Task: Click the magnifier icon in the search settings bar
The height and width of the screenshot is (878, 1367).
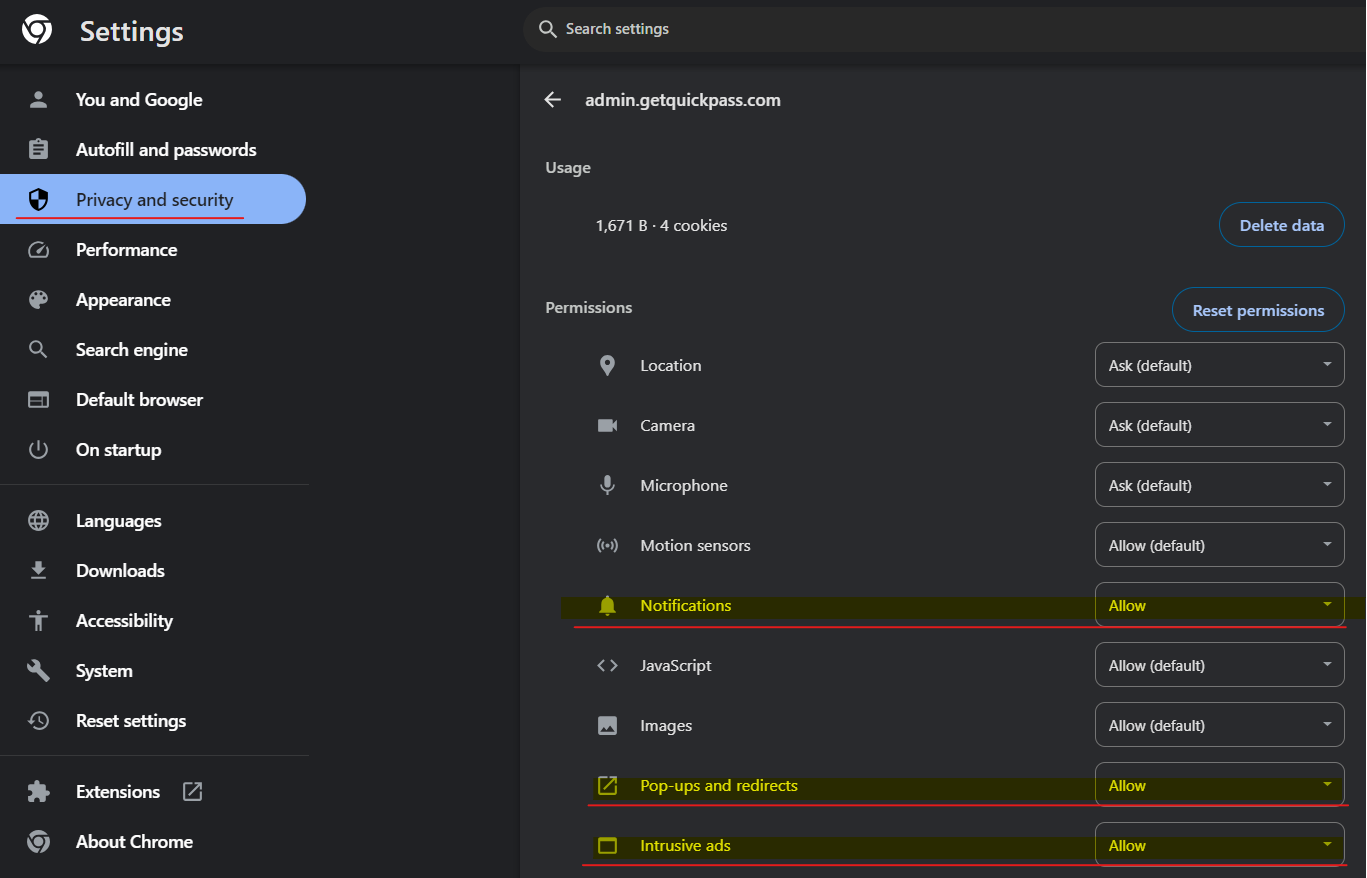Action: (x=547, y=29)
